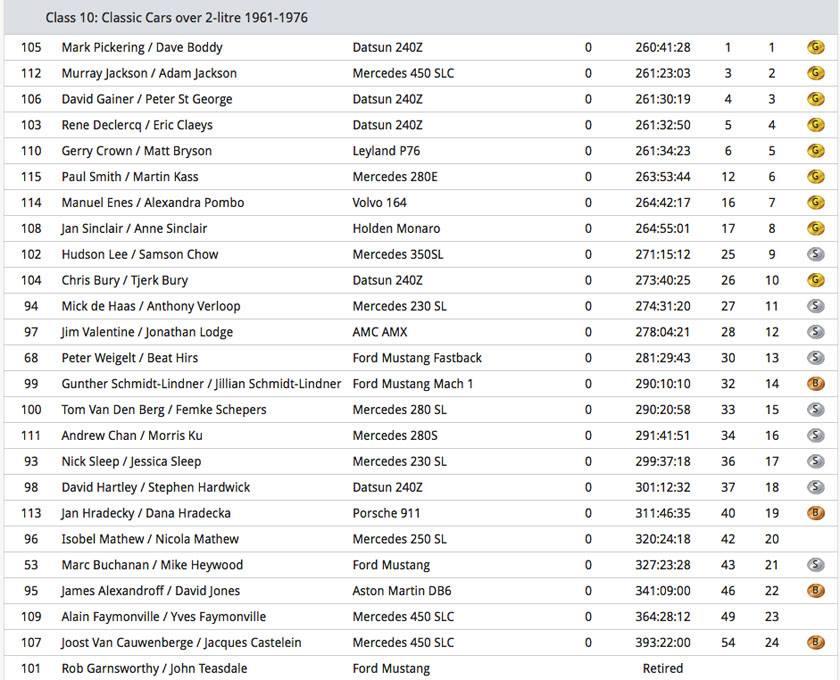
Task: Click crew 'Manuel Enes / Alexandra Pombo'
Action: 153,203
